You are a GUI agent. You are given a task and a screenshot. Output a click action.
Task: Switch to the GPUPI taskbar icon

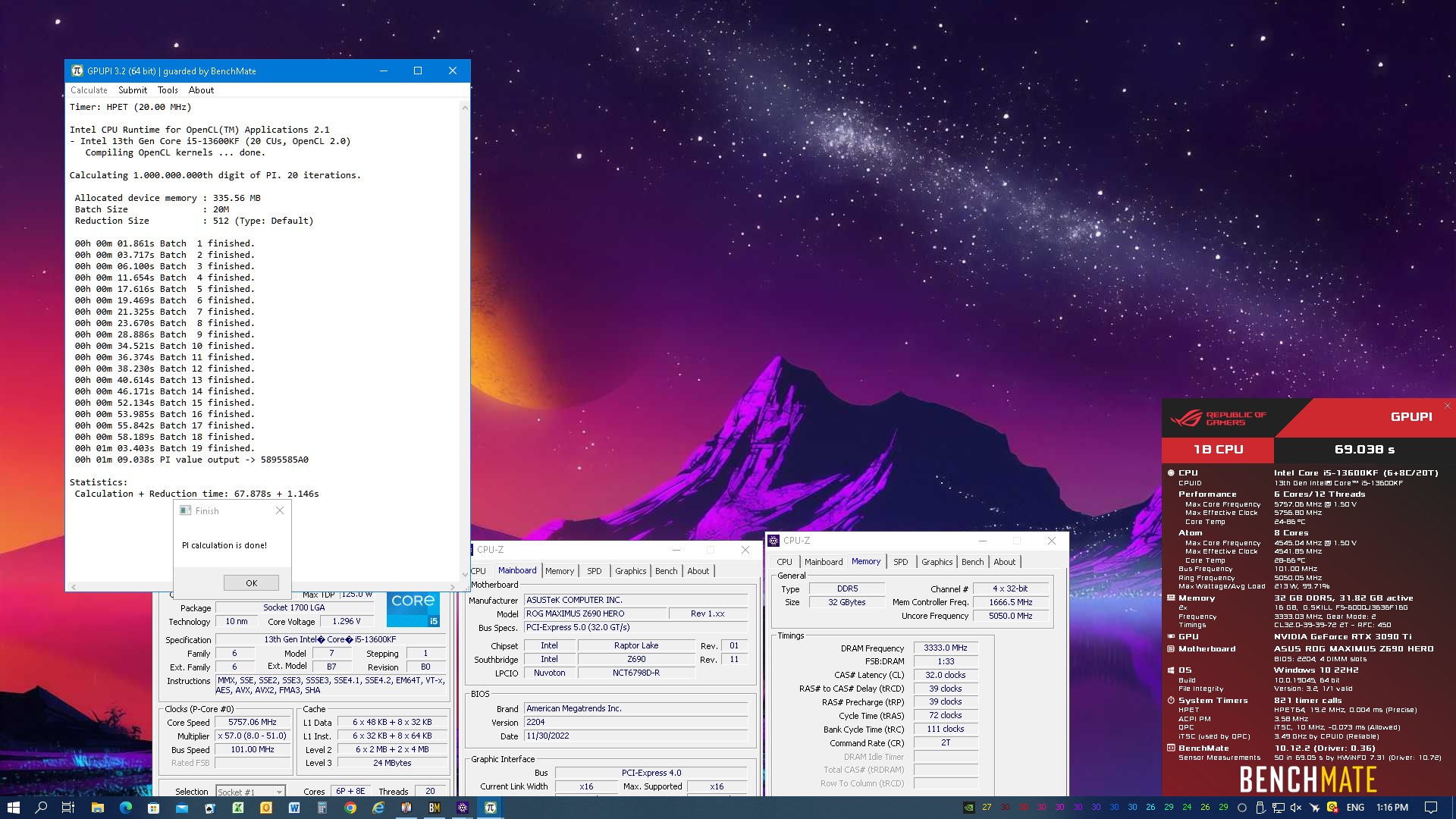tap(491, 808)
